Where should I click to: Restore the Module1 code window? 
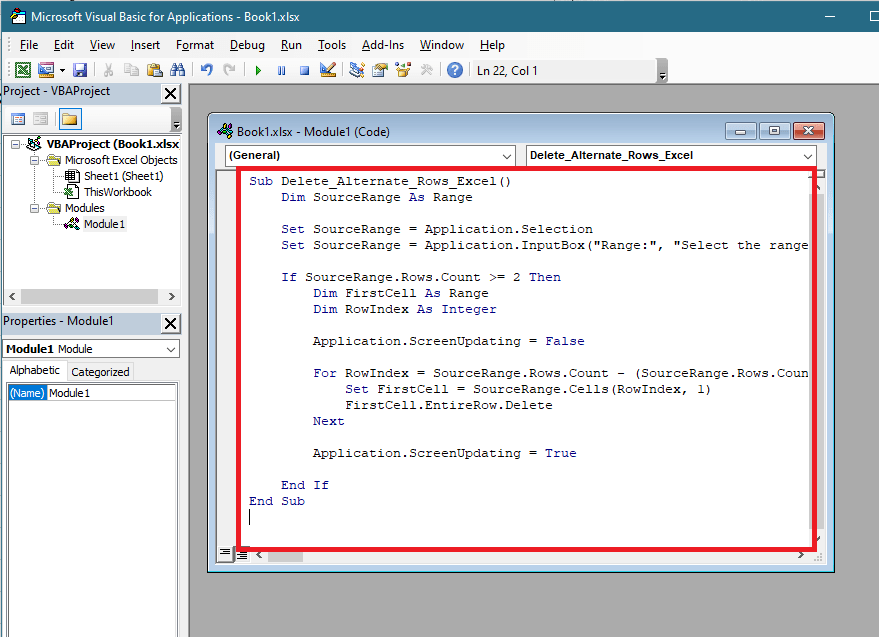(x=774, y=131)
